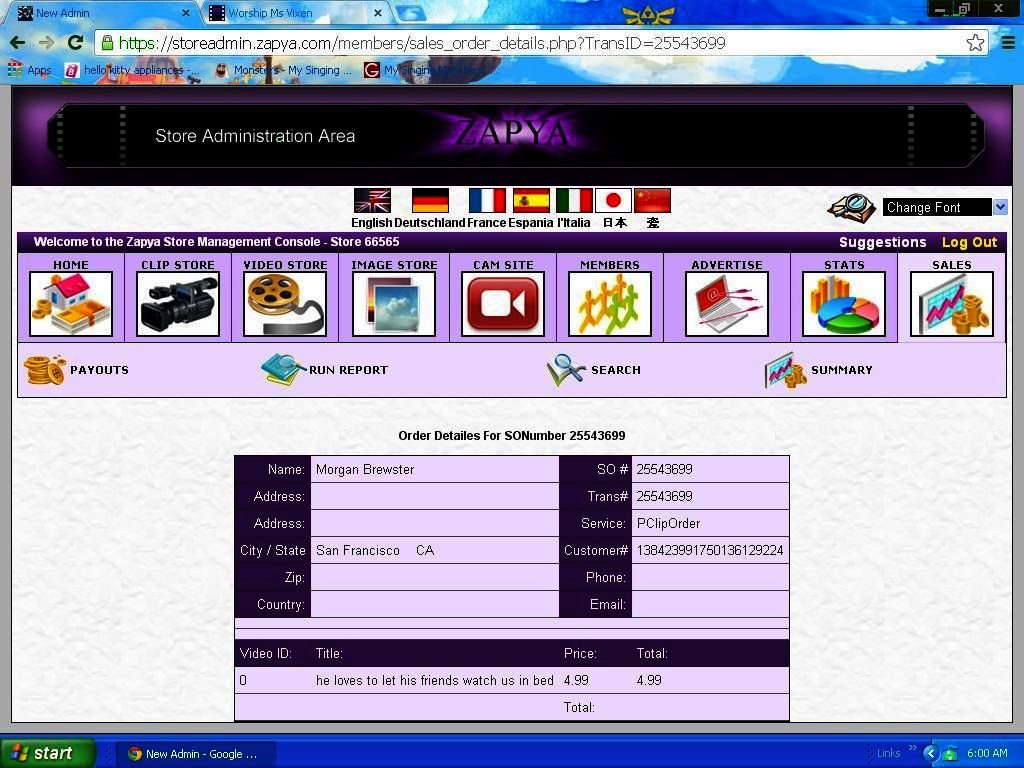
Task: Bookmark this page with the star icon
Action: coord(975,43)
